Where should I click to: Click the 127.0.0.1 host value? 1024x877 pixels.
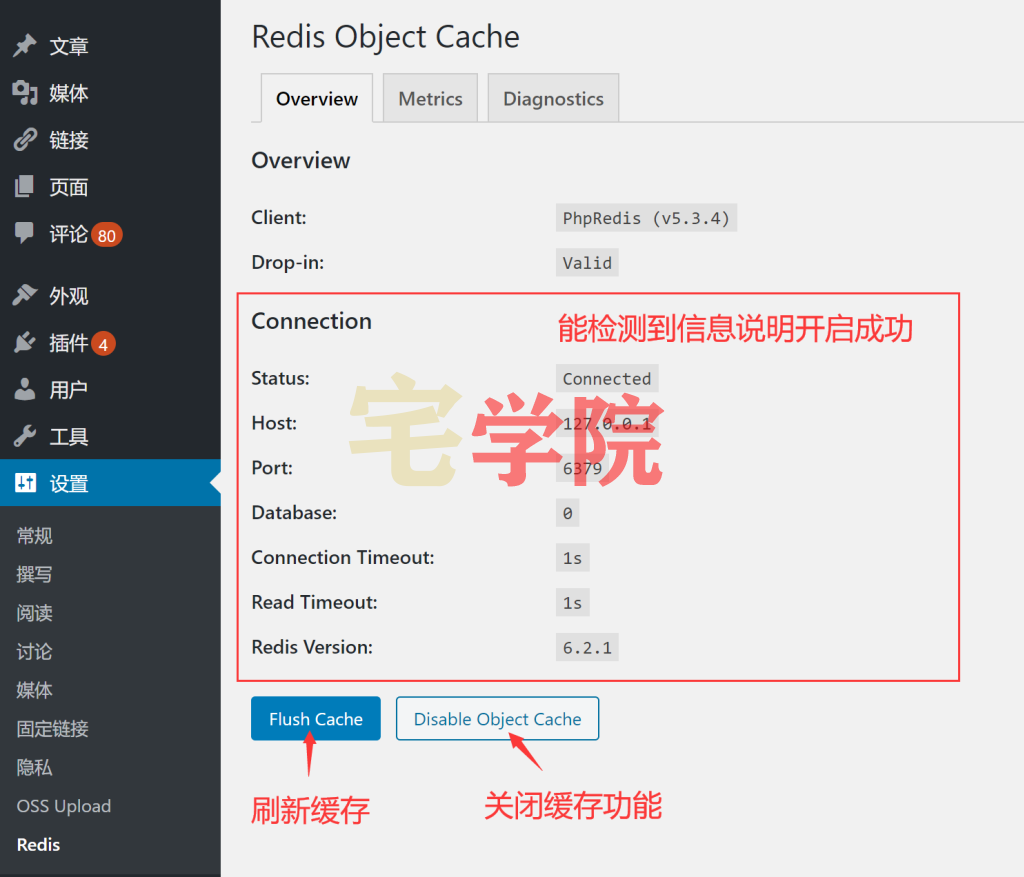(x=607, y=423)
